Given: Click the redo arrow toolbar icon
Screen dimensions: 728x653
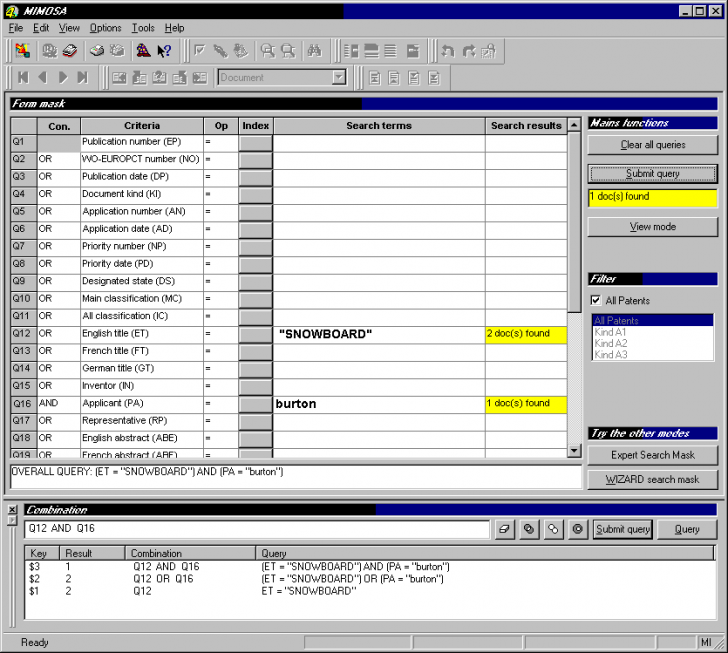Looking at the screenshot, I should [468, 51].
